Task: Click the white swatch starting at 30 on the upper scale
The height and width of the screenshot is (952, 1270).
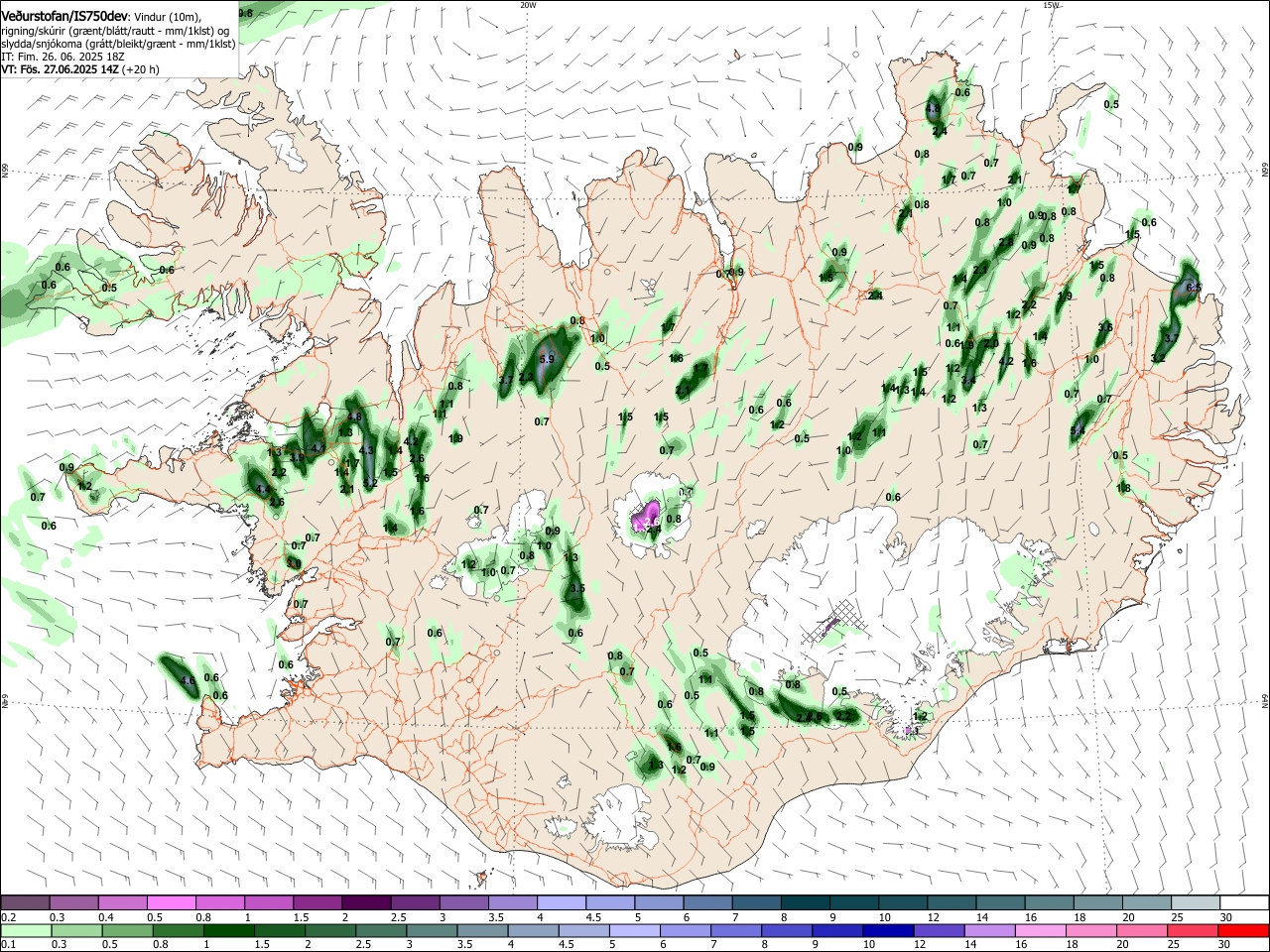Action: [x=1244, y=902]
